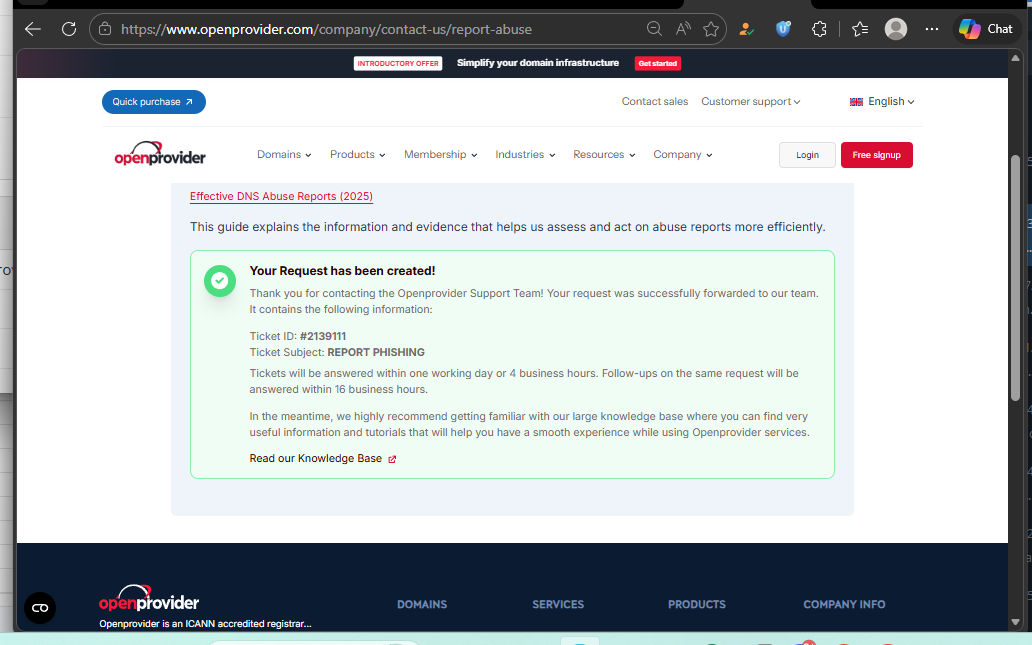Open the accessibility widget black circle button

40,607
